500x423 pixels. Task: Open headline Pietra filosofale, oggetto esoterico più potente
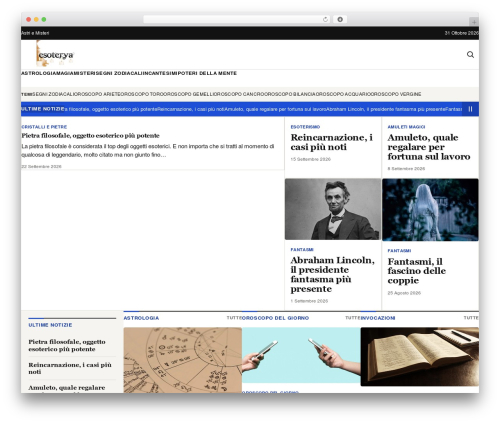pyautogui.click(x=90, y=136)
